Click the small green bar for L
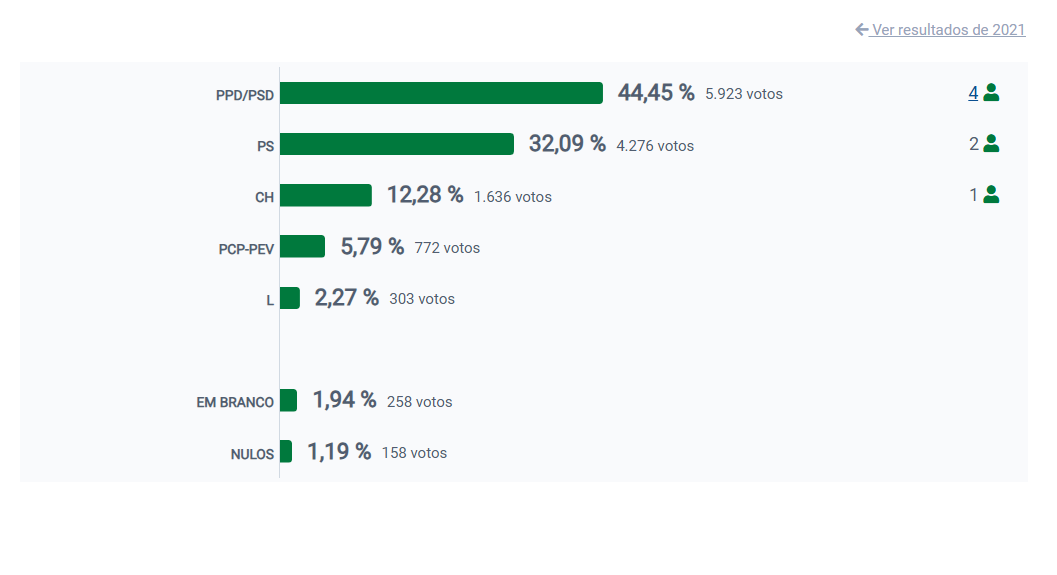Image resolution: width=1057 pixels, height=575 pixels. click(x=290, y=298)
